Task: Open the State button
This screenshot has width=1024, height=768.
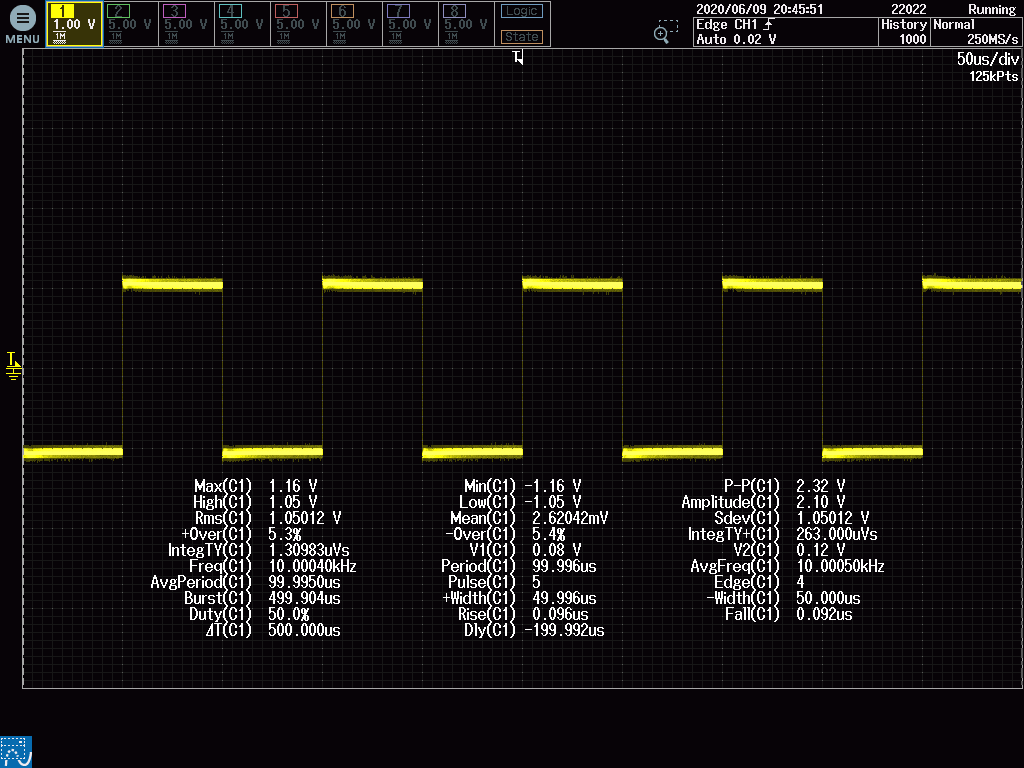Action: (522, 37)
